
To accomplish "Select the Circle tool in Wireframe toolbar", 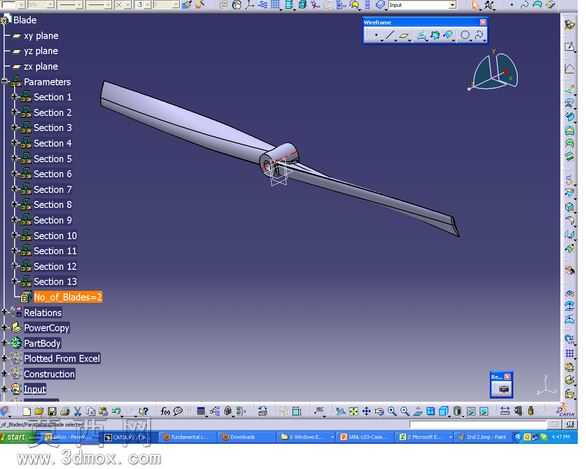I will (465, 36).
